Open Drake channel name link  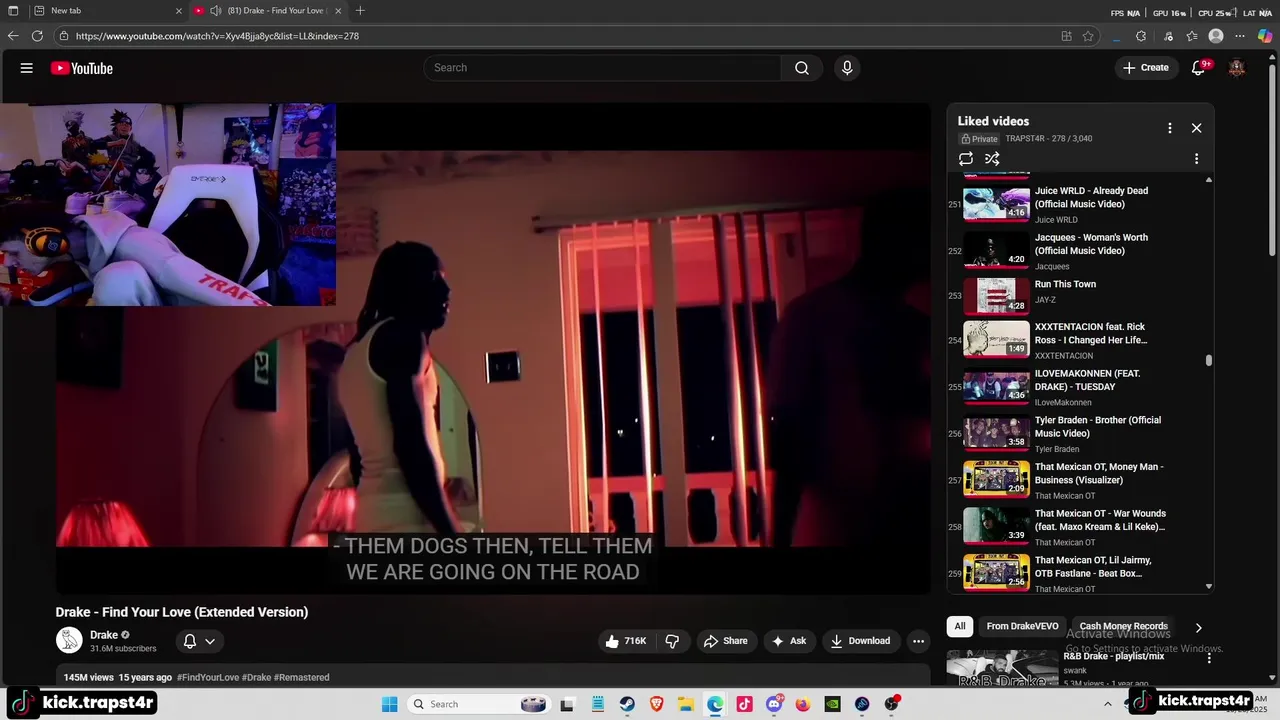[x=104, y=635]
